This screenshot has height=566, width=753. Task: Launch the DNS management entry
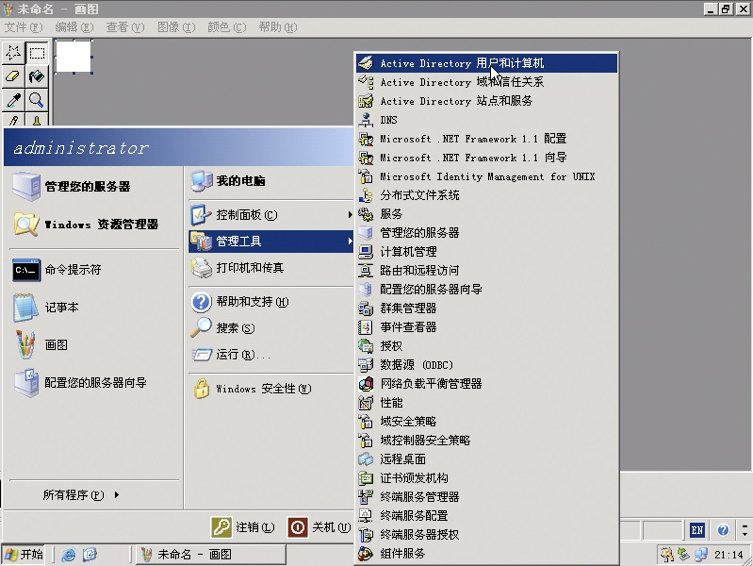coord(486,120)
